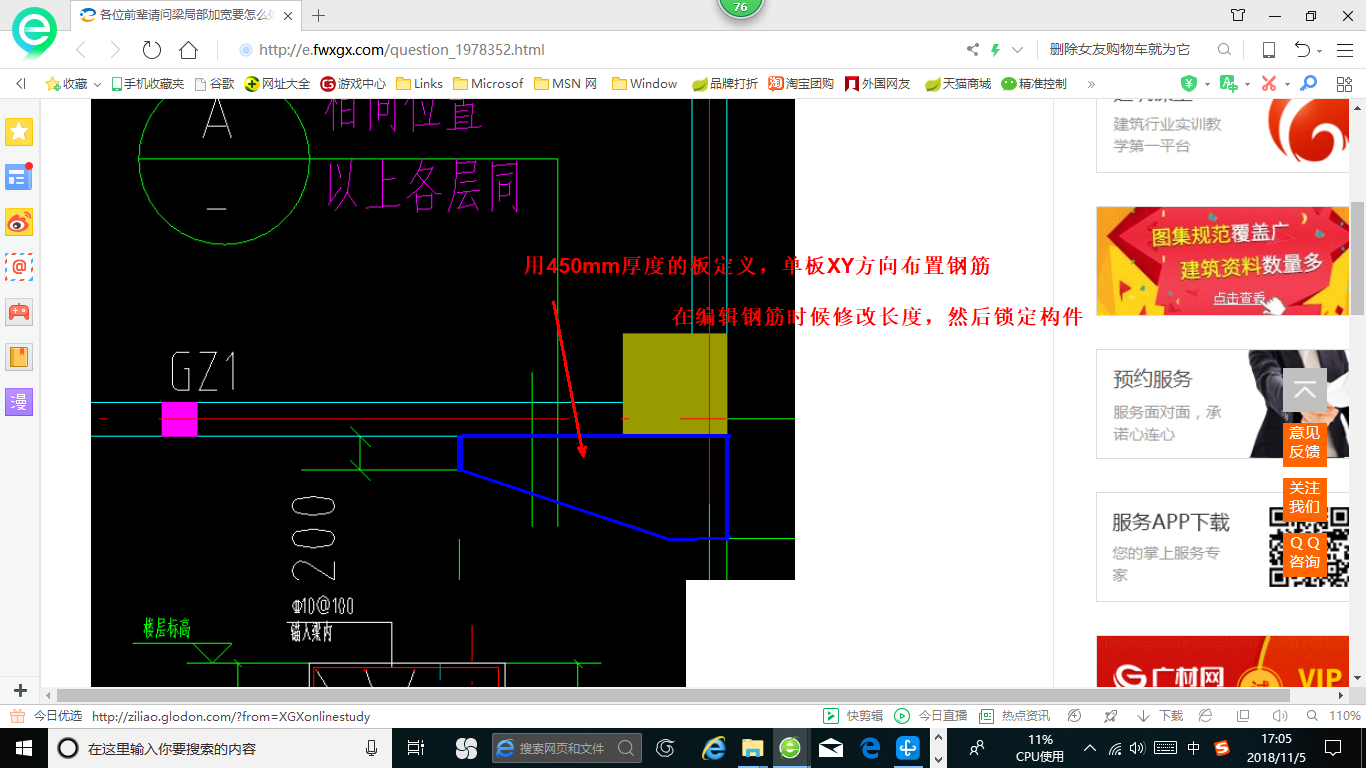Open a new tab with the plus button
This screenshot has width=1366, height=768.
coord(319,15)
